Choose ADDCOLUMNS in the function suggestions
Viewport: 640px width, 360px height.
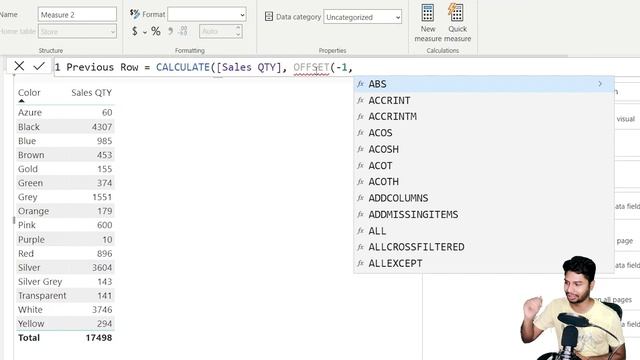click(x=484, y=198)
